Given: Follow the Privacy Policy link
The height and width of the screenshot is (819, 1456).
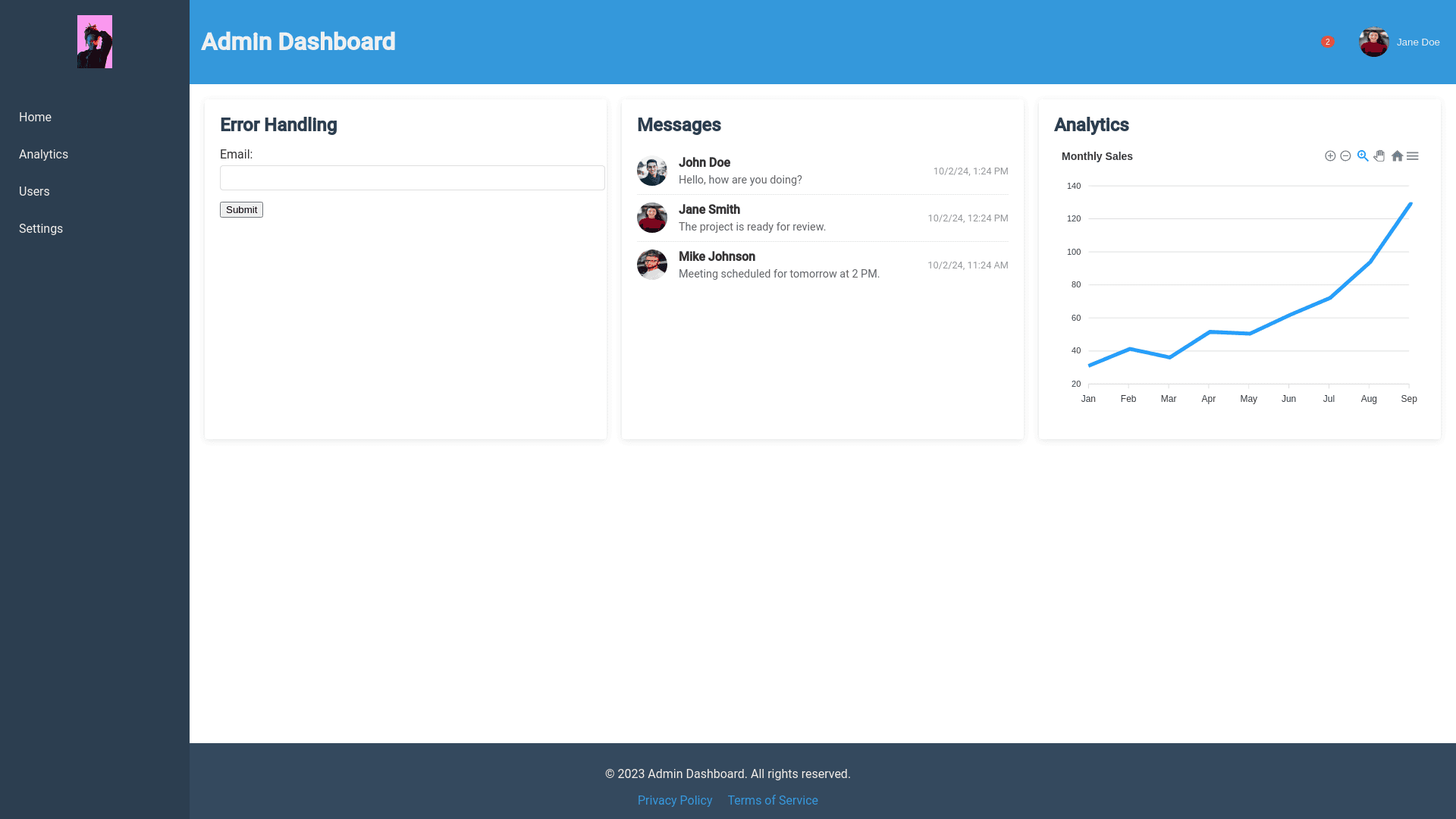Looking at the screenshot, I should click(x=675, y=801).
